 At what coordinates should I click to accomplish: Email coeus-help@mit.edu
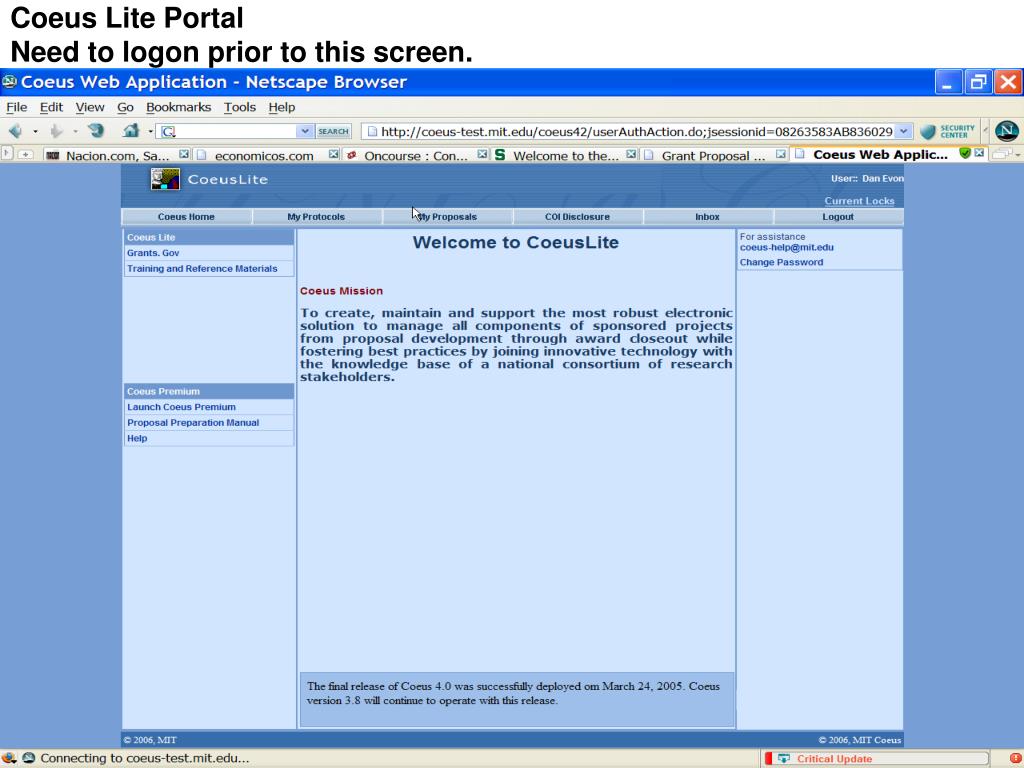click(x=786, y=248)
